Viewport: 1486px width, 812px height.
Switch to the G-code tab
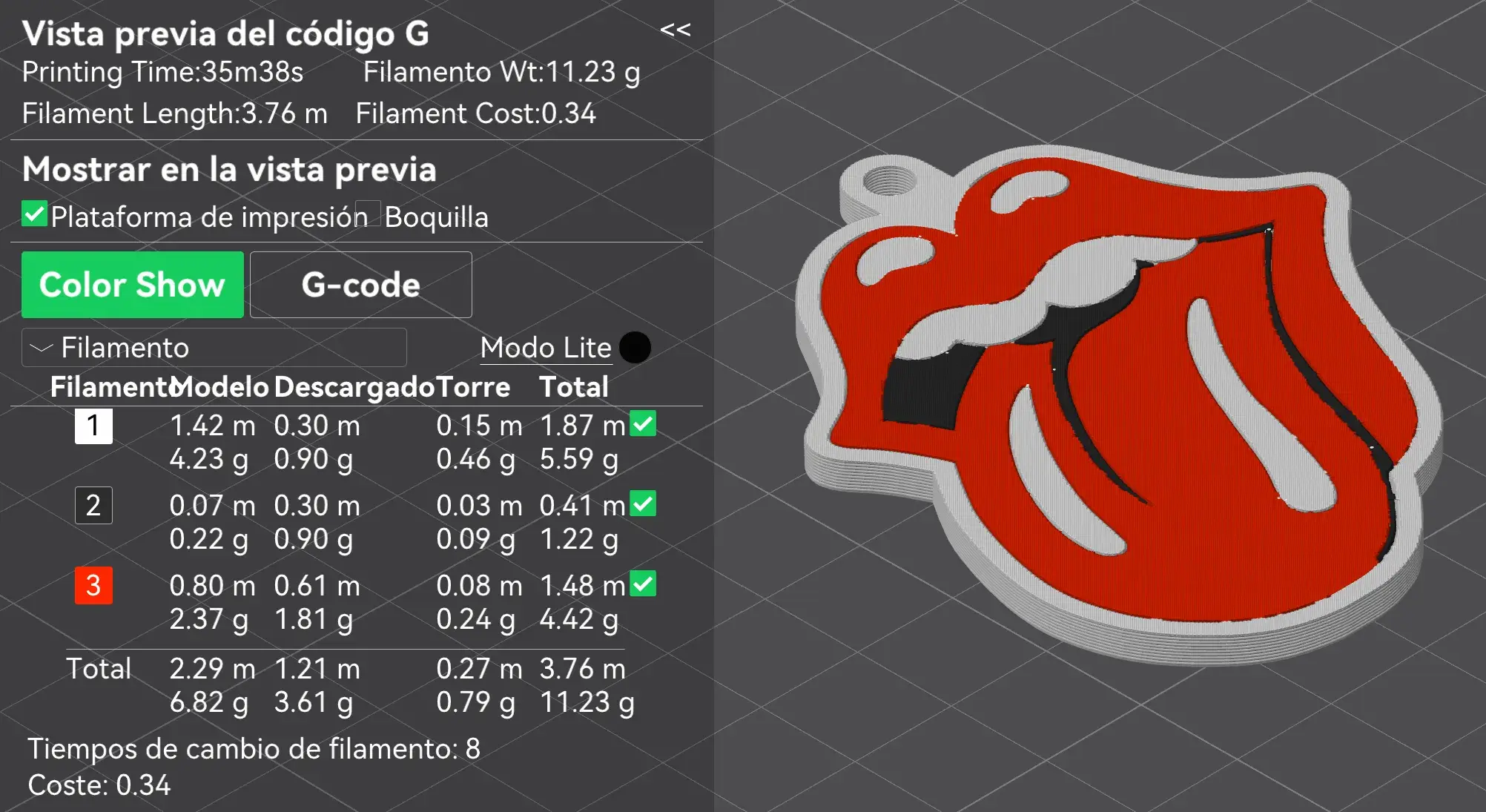361,285
